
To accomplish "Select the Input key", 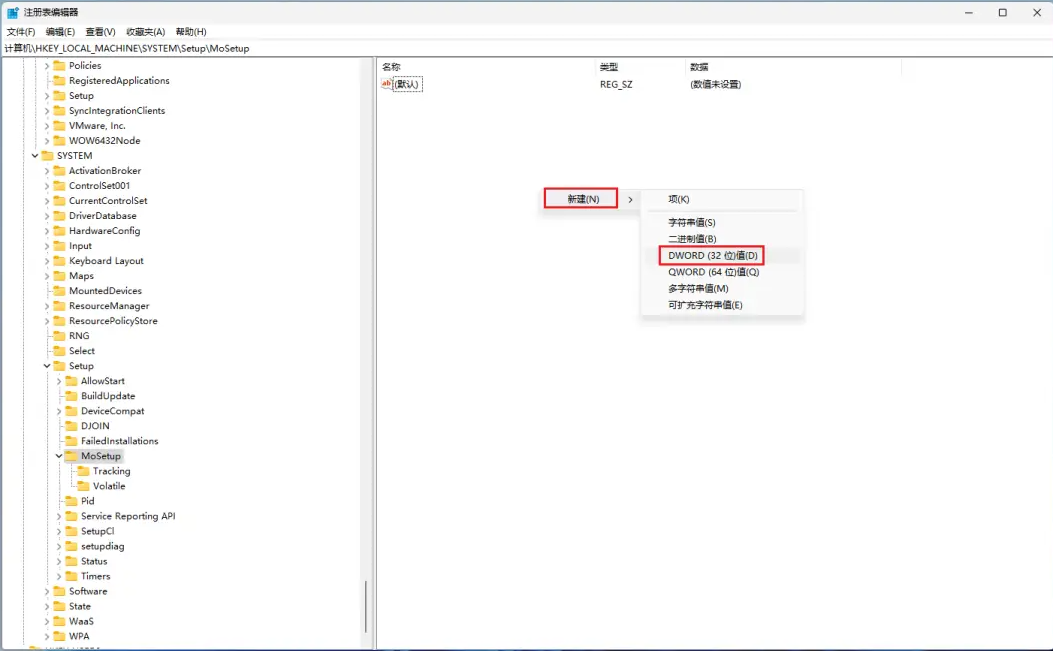I will (x=80, y=246).
